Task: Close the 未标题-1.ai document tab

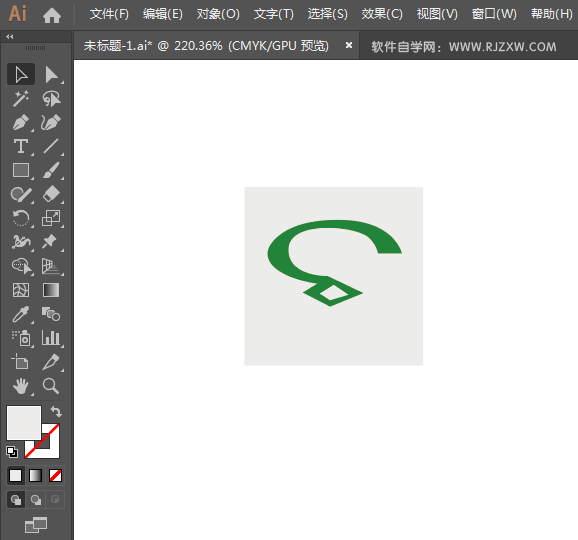Action: (x=349, y=45)
